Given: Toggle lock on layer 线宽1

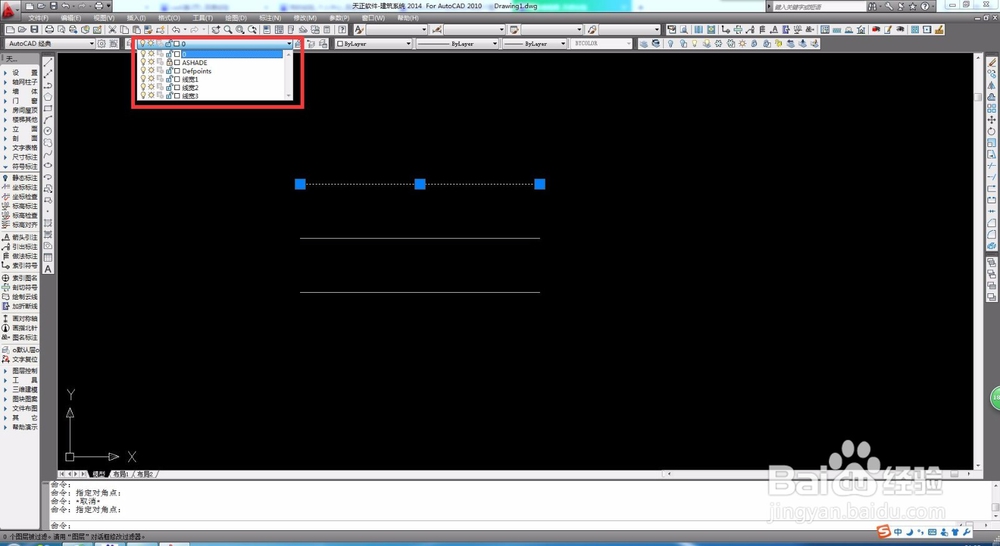Looking at the screenshot, I should 169,79.
